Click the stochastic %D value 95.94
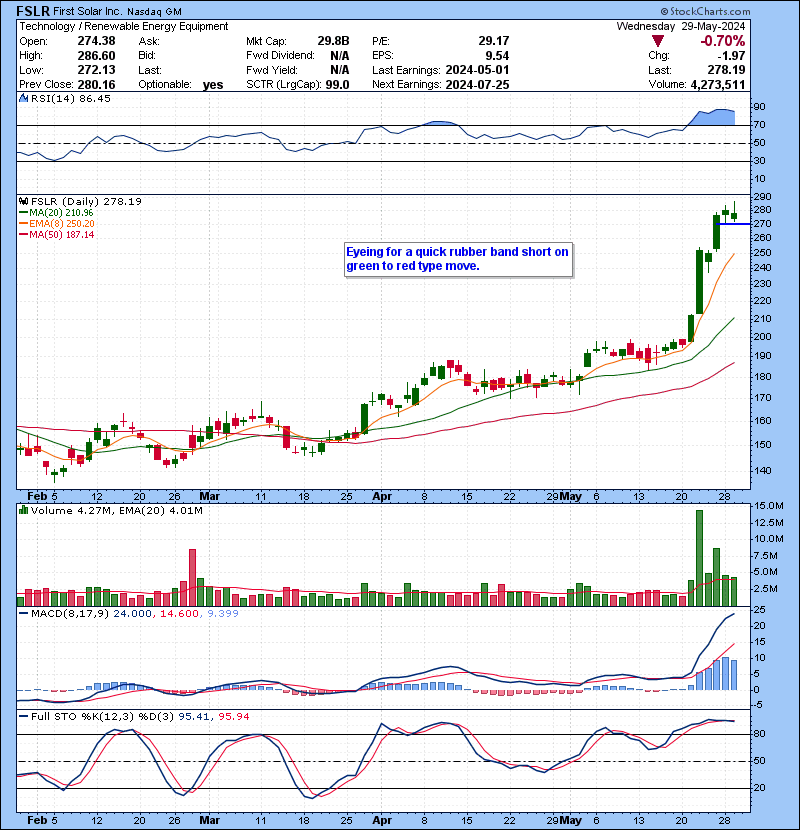800x830 pixels. click(233, 716)
